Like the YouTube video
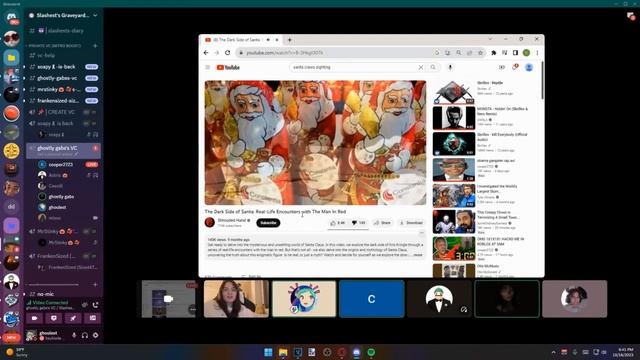The height and width of the screenshot is (360, 640). (x=337, y=223)
